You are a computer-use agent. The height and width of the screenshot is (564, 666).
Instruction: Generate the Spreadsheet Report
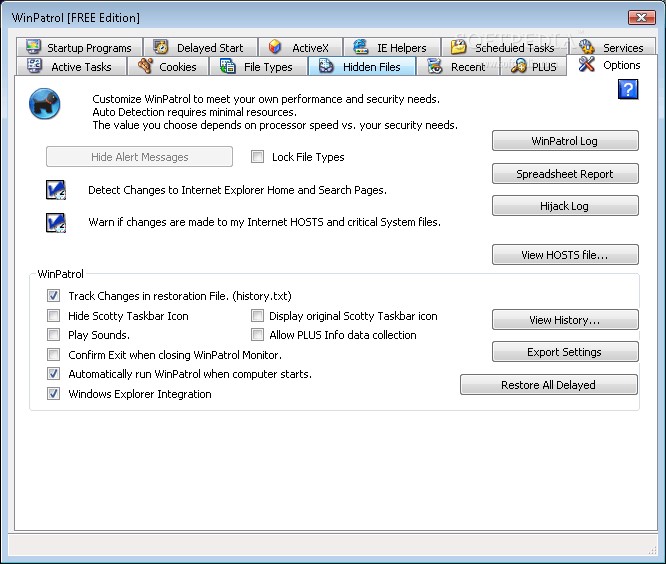(x=565, y=174)
